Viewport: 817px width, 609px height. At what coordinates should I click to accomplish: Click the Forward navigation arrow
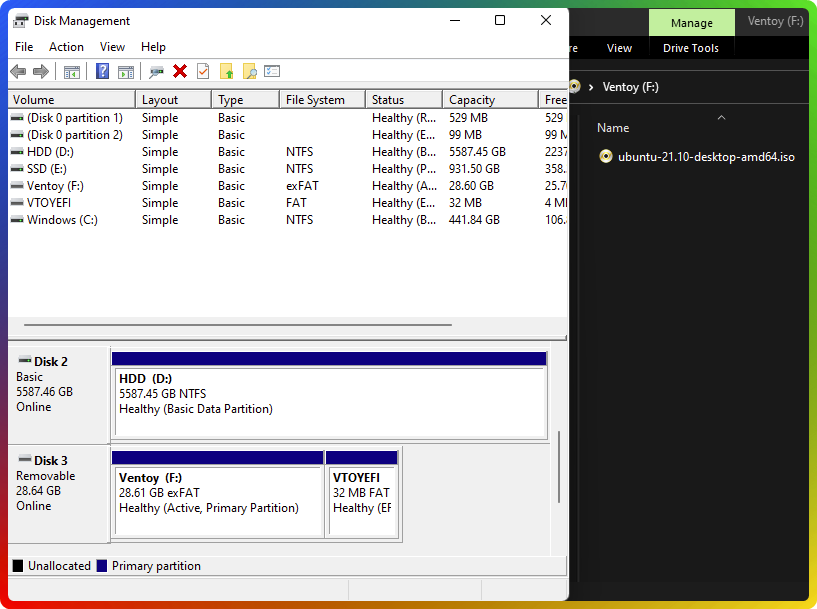click(40, 71)
